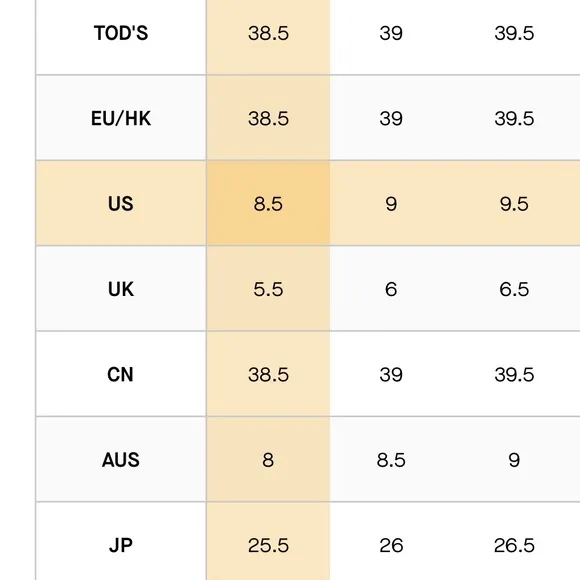
Task: Choose US size 9 cell
Action: tap(391, 203)
